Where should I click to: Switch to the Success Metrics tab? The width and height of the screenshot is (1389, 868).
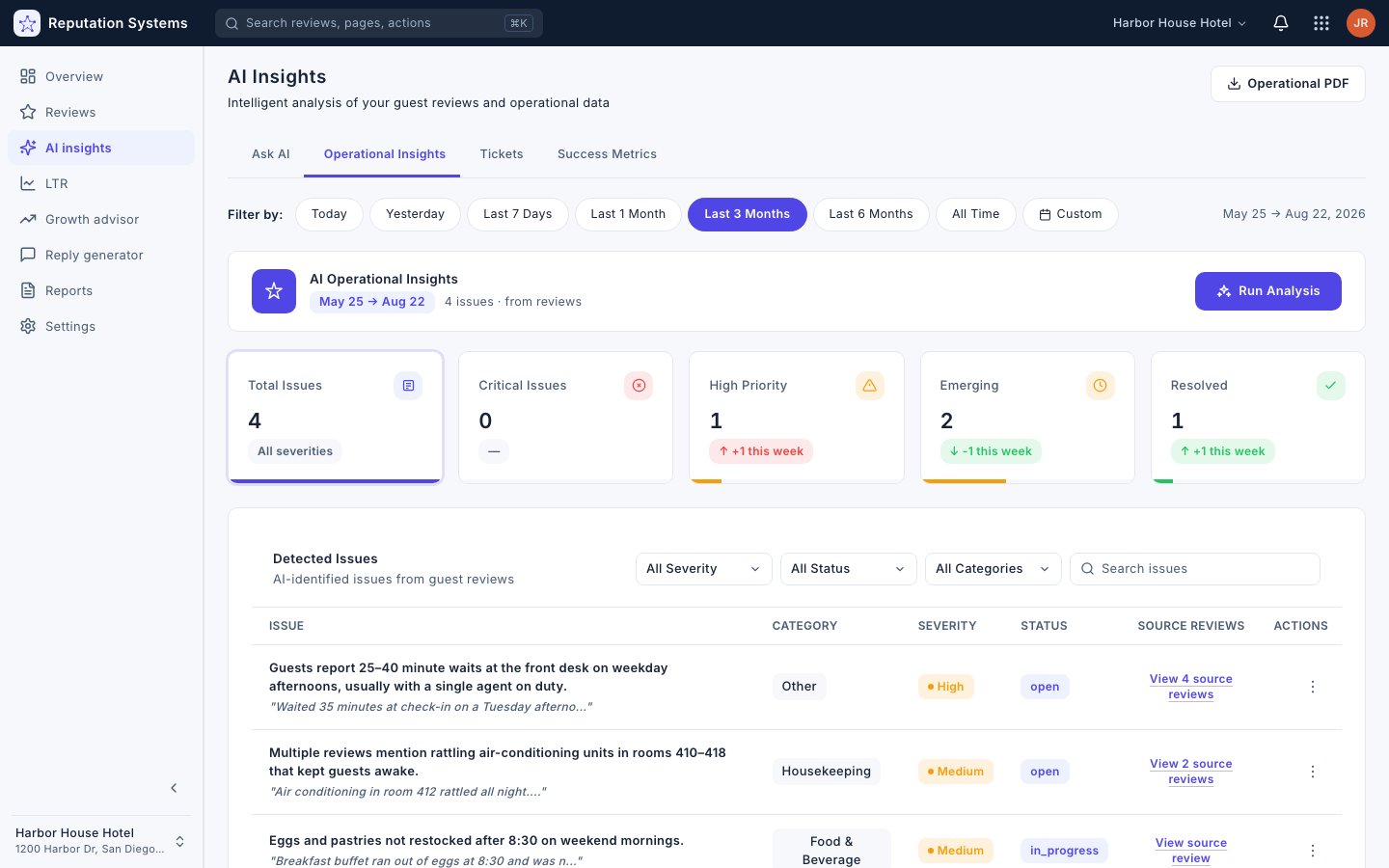[x=607, y=154]
